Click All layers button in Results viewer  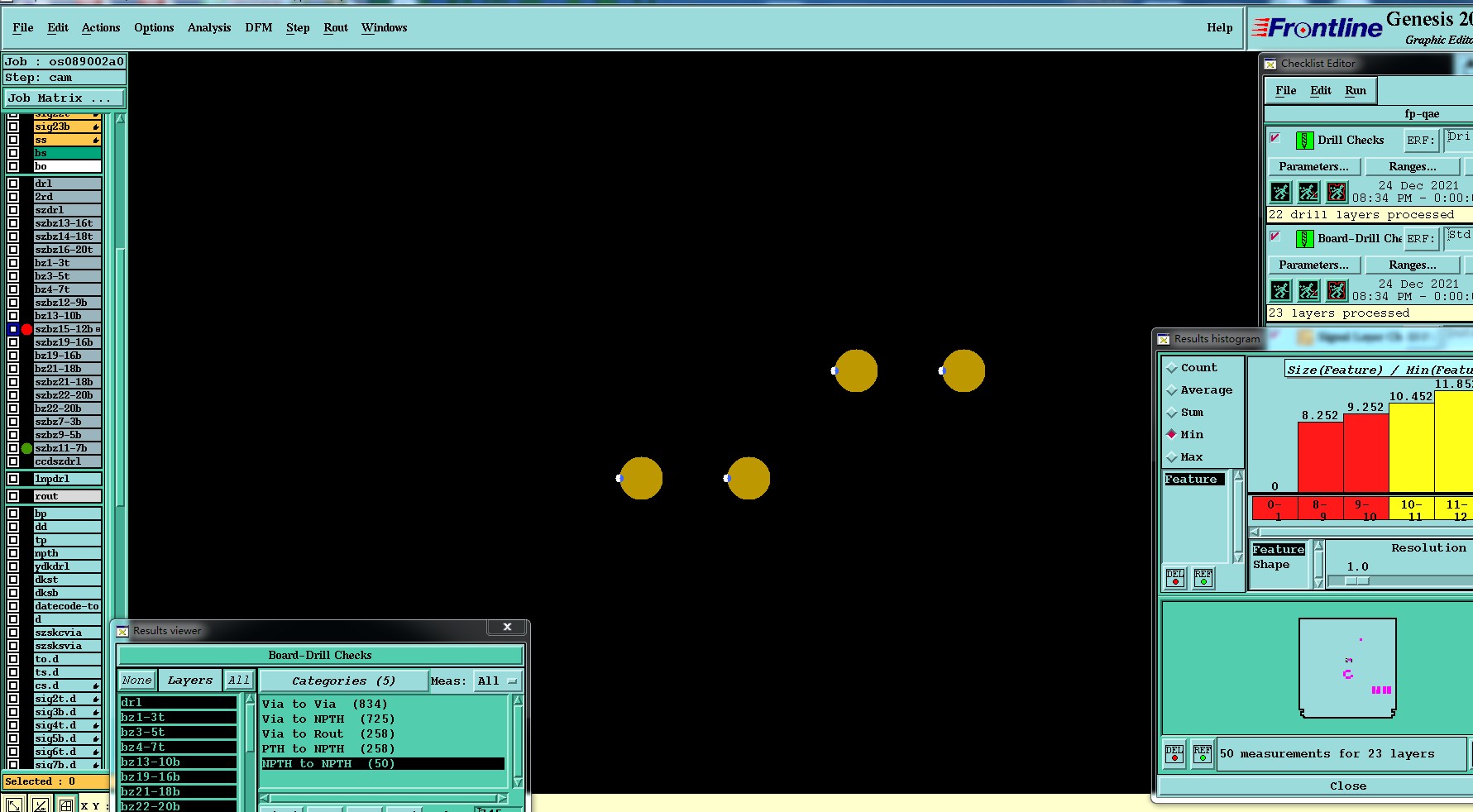point(239,681)
